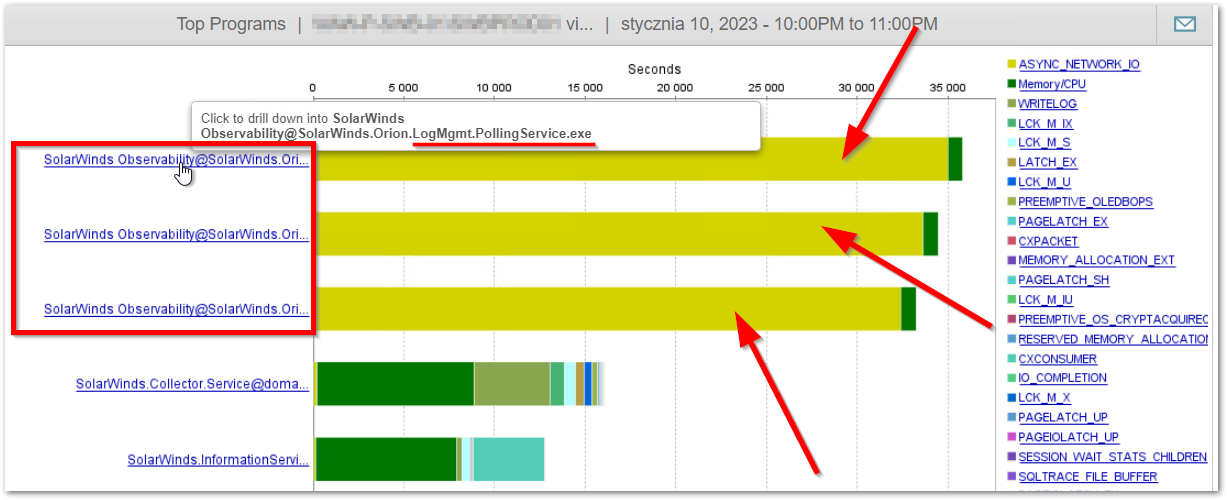The width and height of the screenshot is (1227, 500).
Task: Click the '35 000' axis label
Action: (948, 88)
